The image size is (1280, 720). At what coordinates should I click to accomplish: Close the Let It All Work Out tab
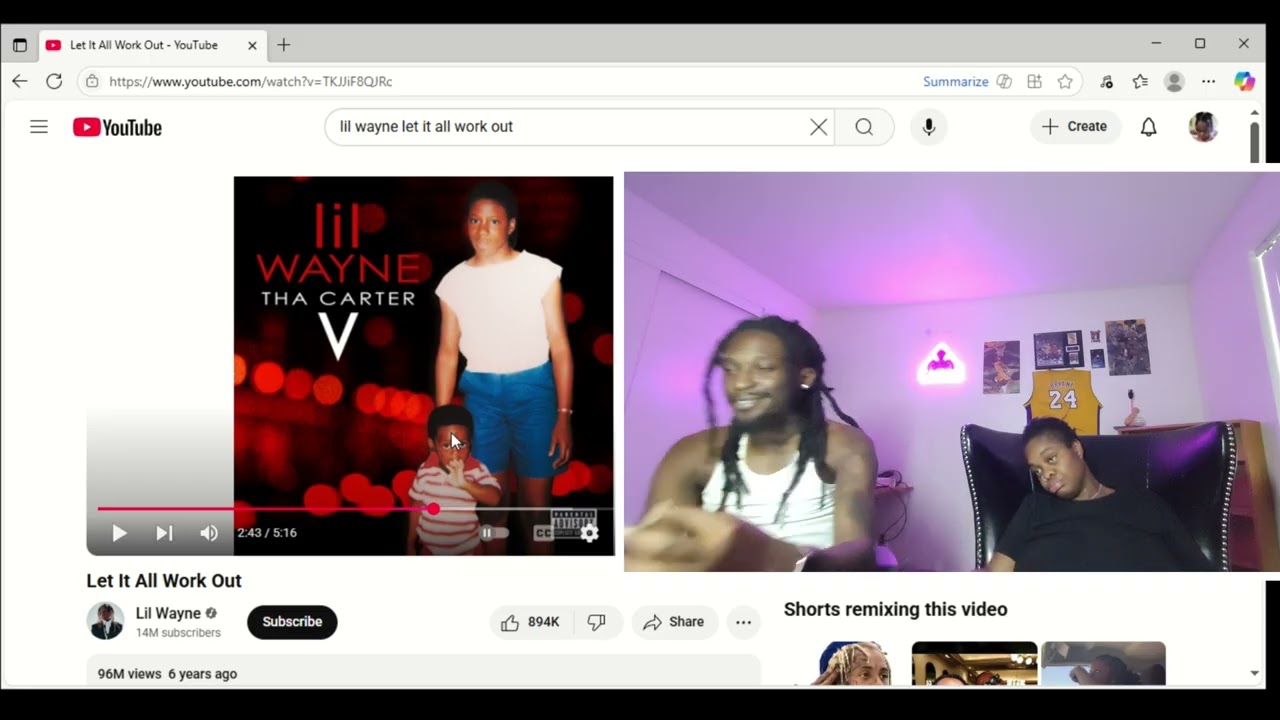(252, 45)
